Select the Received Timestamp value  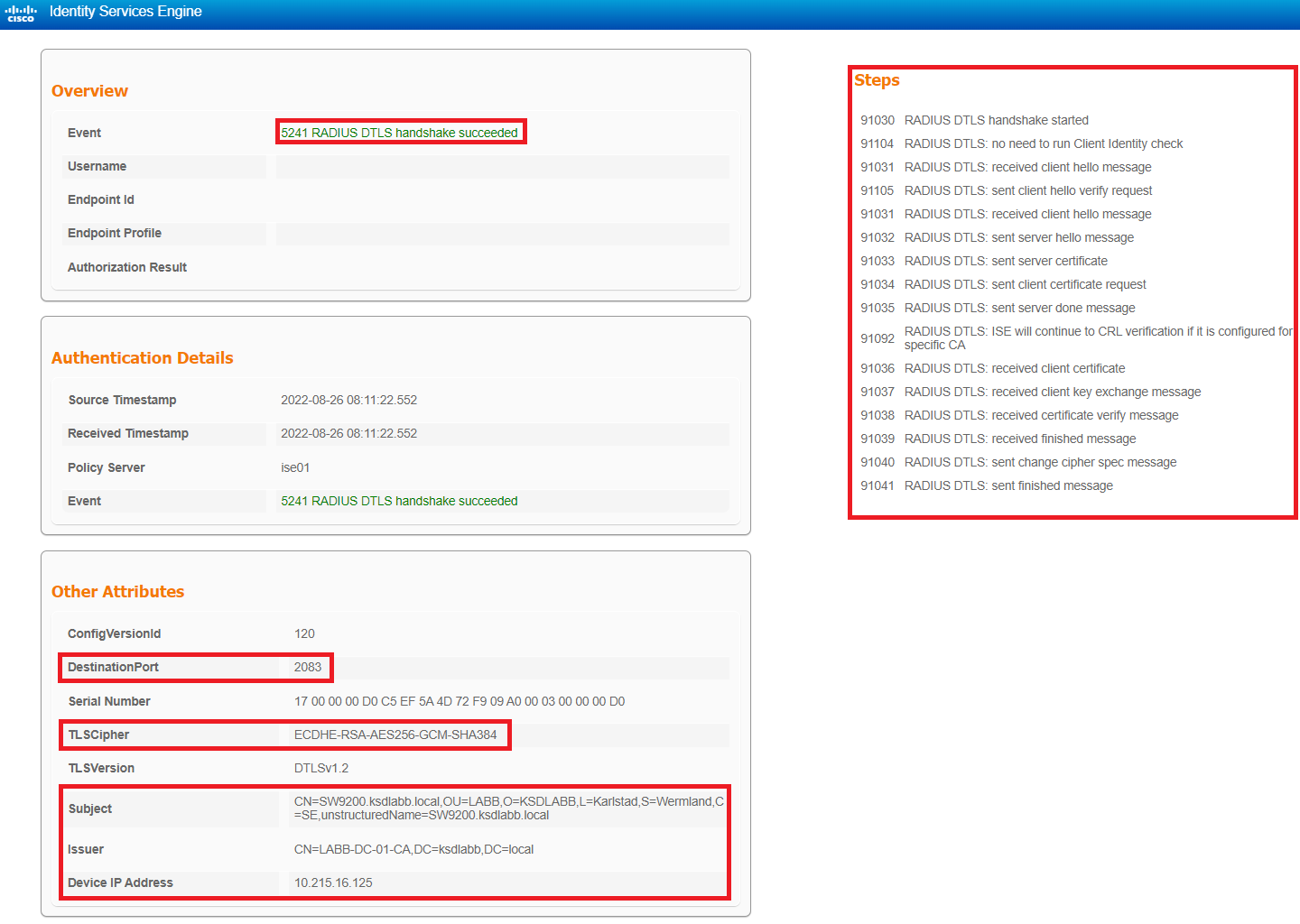click(x=348, y=433)
